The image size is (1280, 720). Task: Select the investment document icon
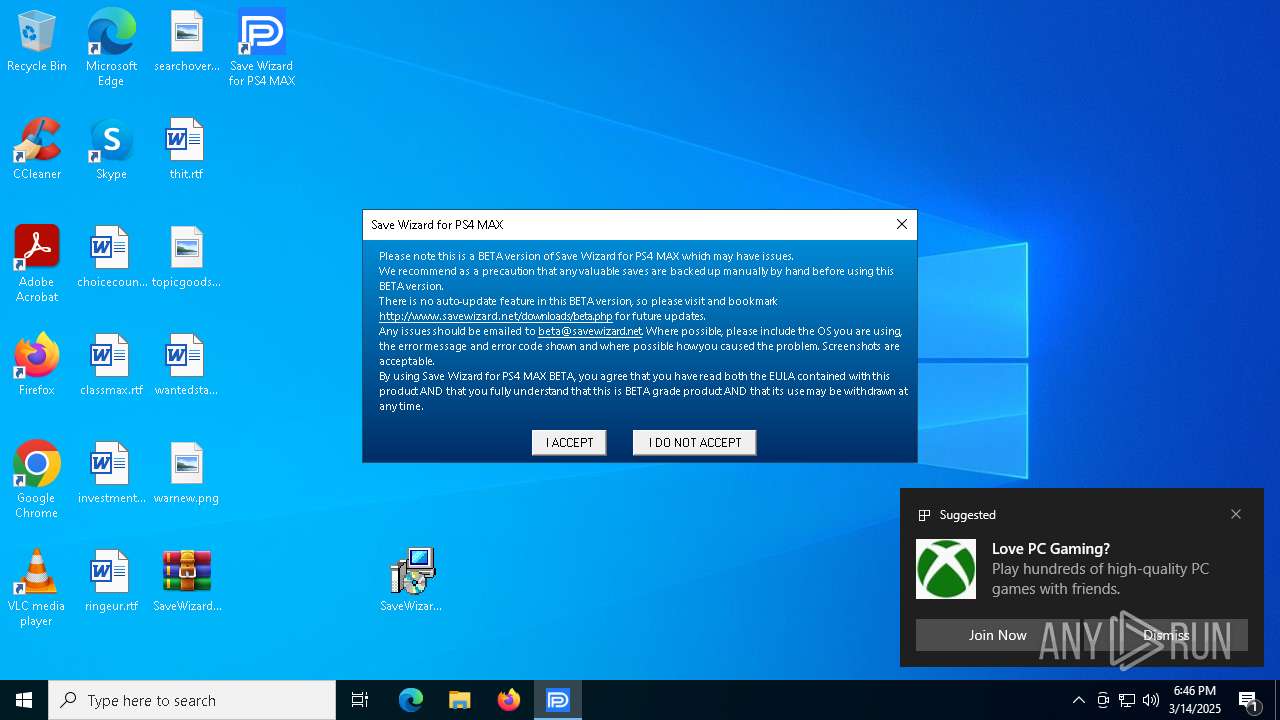[111, 474]
